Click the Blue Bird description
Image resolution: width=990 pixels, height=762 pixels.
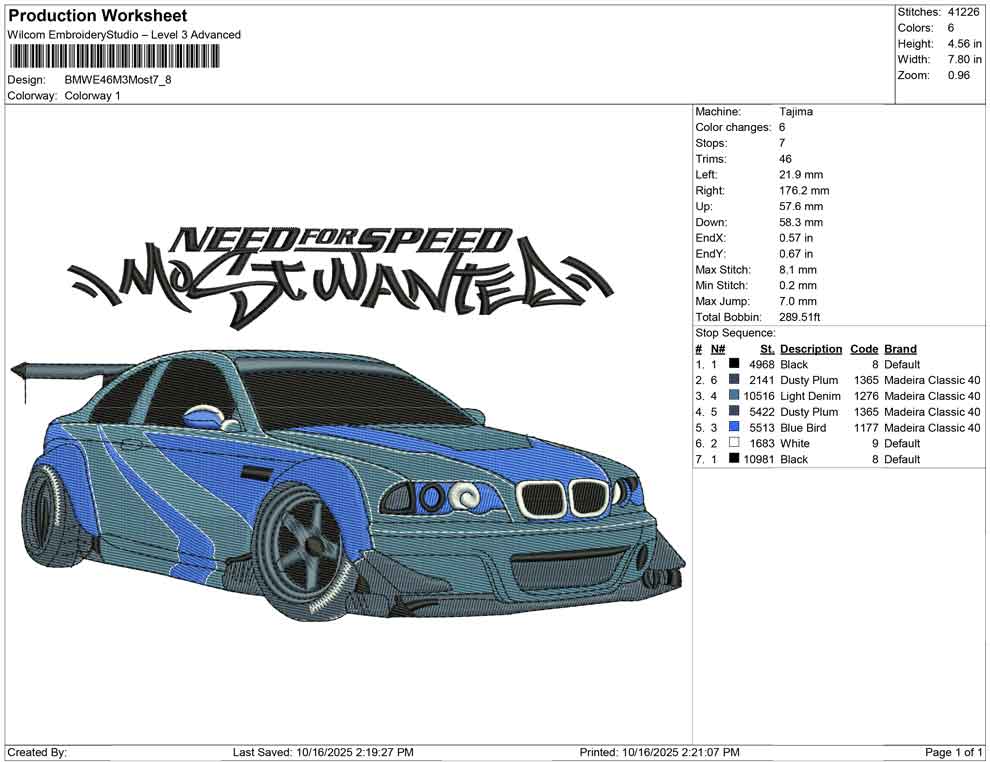(x=802, y=427)
